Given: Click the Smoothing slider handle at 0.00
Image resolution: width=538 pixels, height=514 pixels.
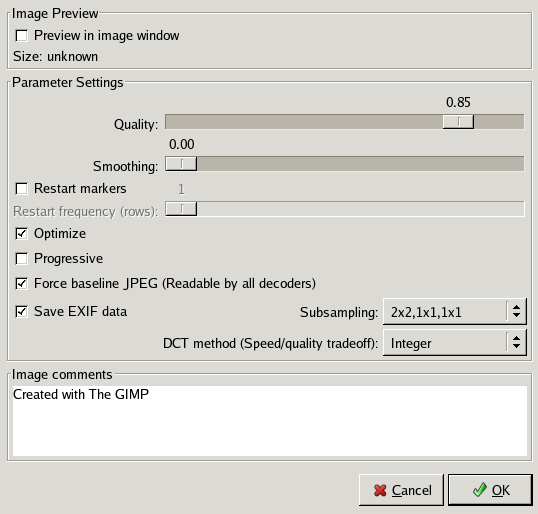Looking at the screenshot, I should click(181, 164).
